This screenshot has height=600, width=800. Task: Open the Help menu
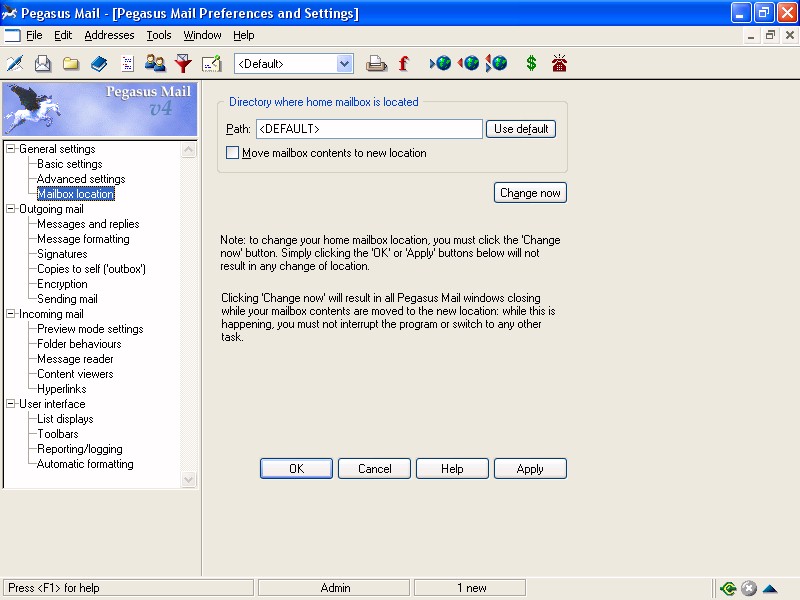point(243,35)
